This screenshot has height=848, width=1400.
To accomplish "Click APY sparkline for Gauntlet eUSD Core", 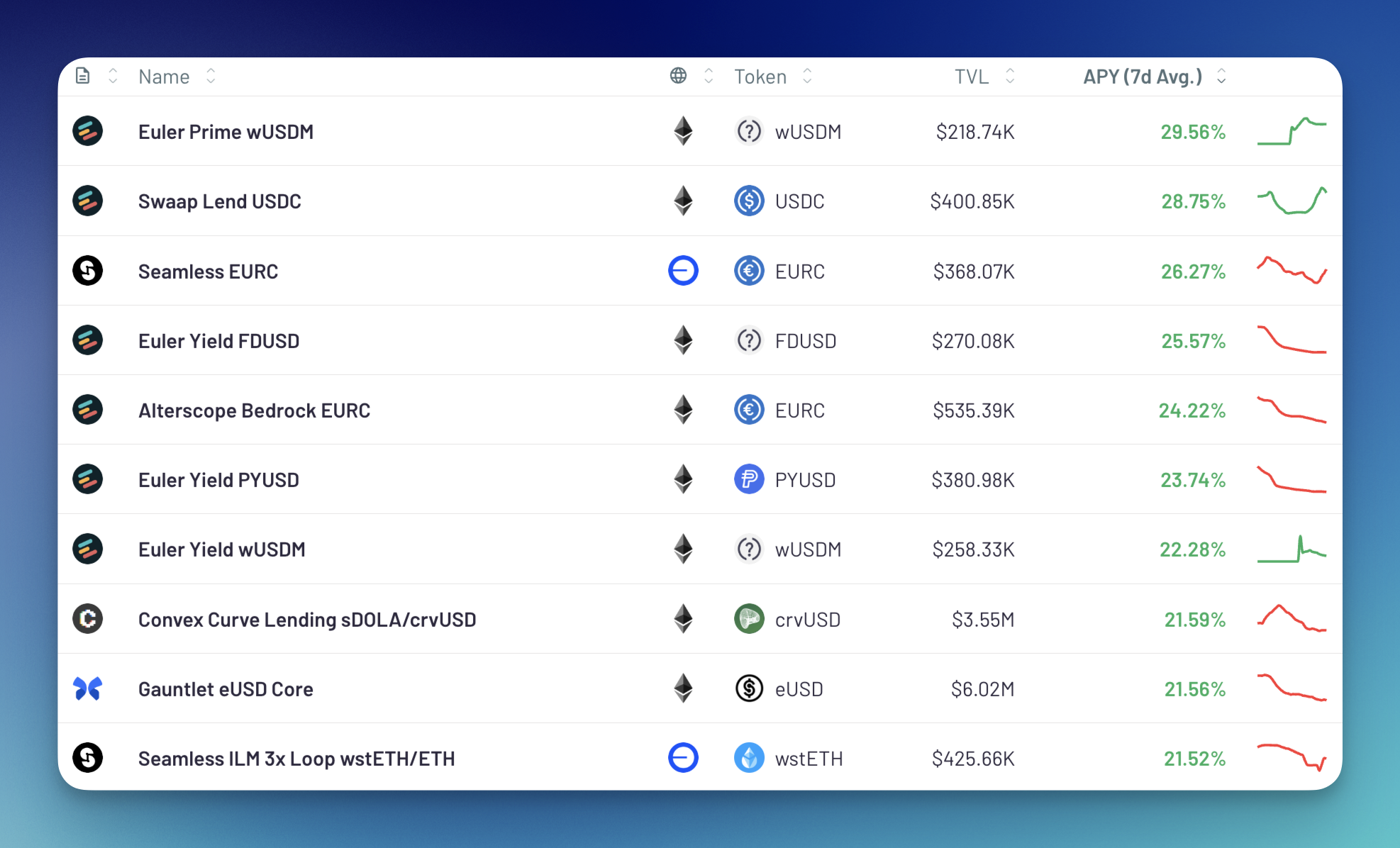I will tap(1291, 688).
